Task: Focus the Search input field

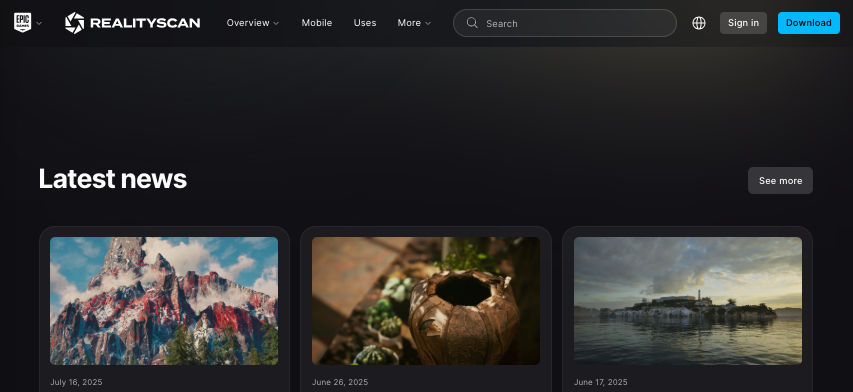Action: point(565,23)
